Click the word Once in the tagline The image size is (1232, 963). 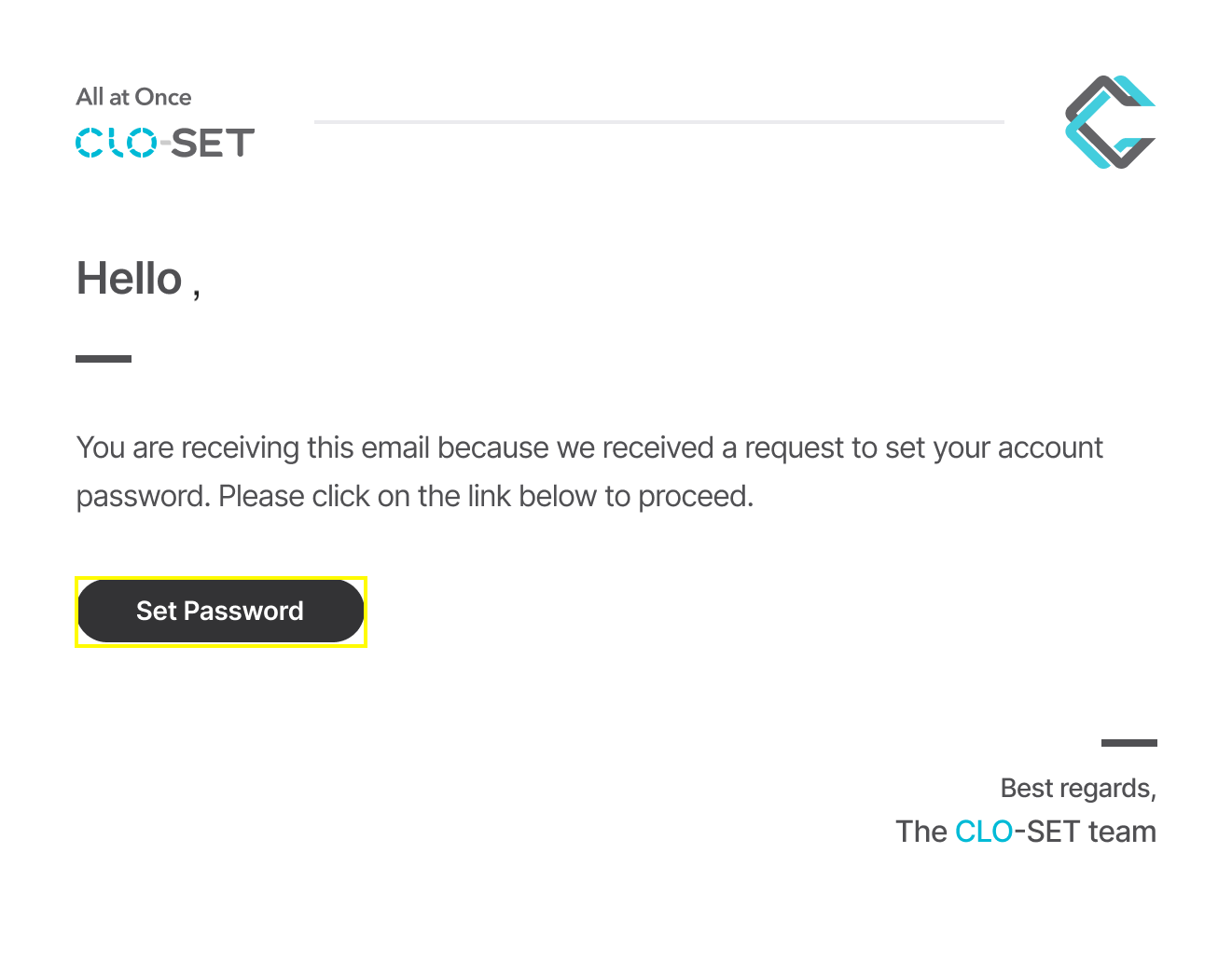point(163,97)
